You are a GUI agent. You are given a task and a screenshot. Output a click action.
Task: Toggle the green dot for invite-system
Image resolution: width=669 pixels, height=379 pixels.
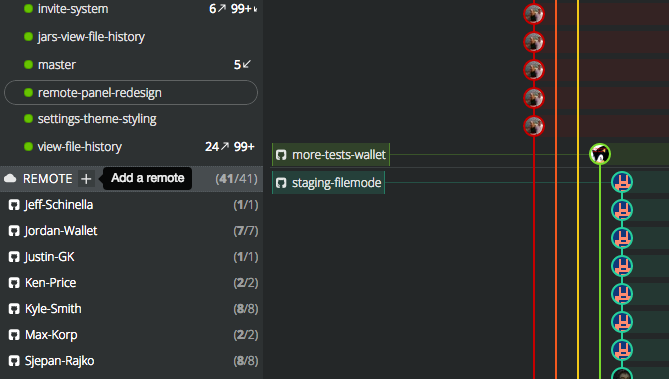(29, 9)
